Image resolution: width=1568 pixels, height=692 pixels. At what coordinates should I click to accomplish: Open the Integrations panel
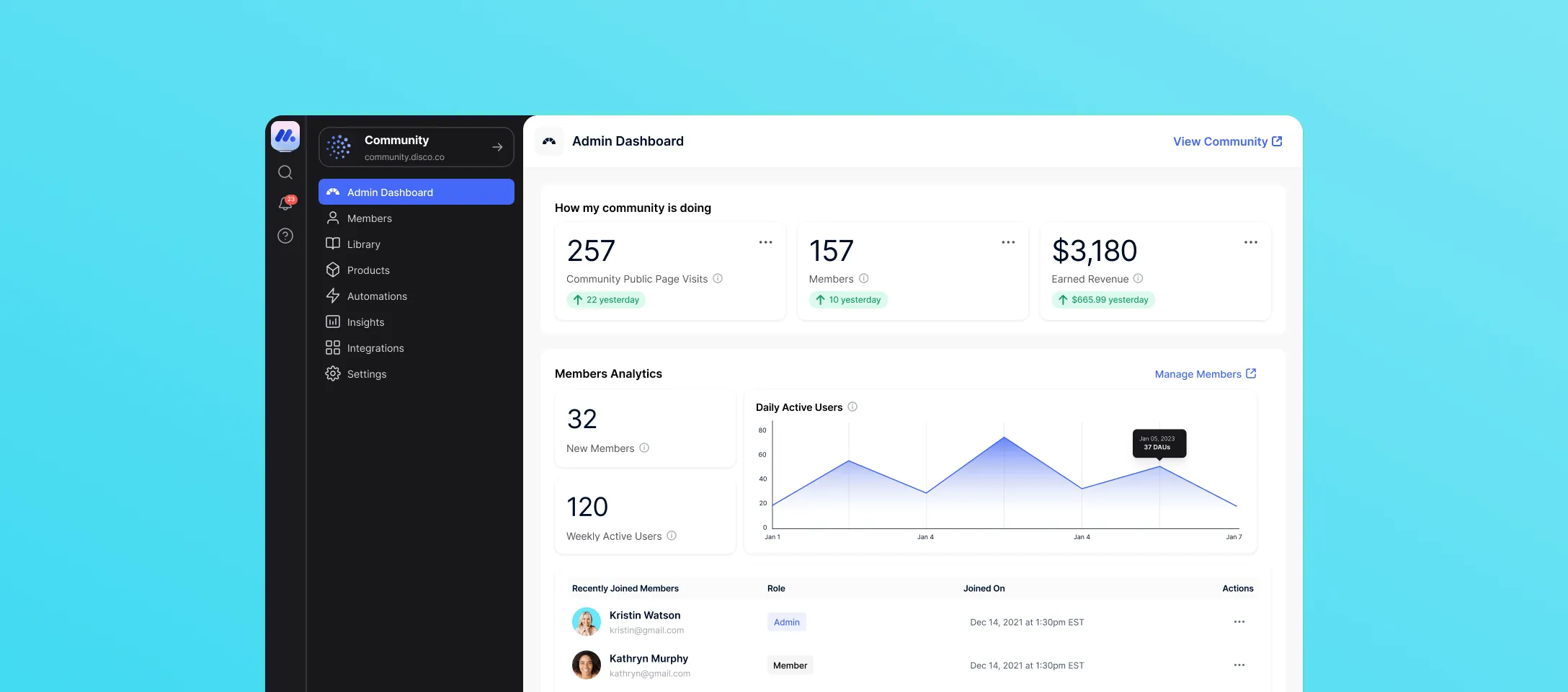click(x=375, y=347)
